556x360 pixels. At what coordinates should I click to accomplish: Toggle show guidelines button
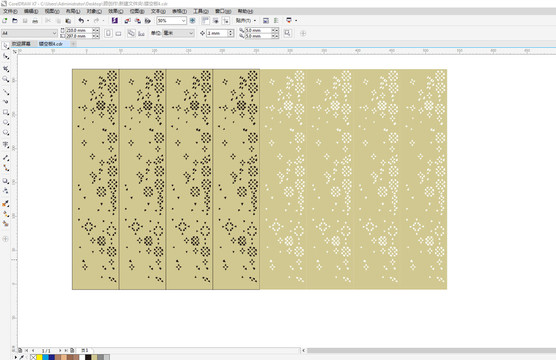pos(226,21)
